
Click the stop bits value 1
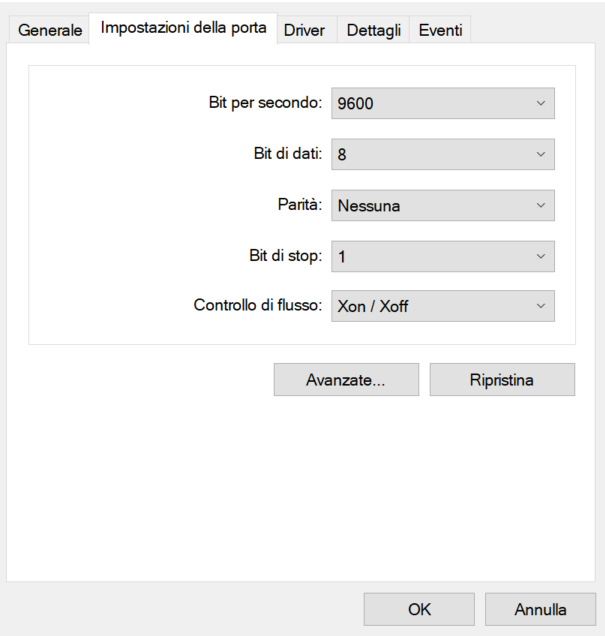[x=342, y=257]
